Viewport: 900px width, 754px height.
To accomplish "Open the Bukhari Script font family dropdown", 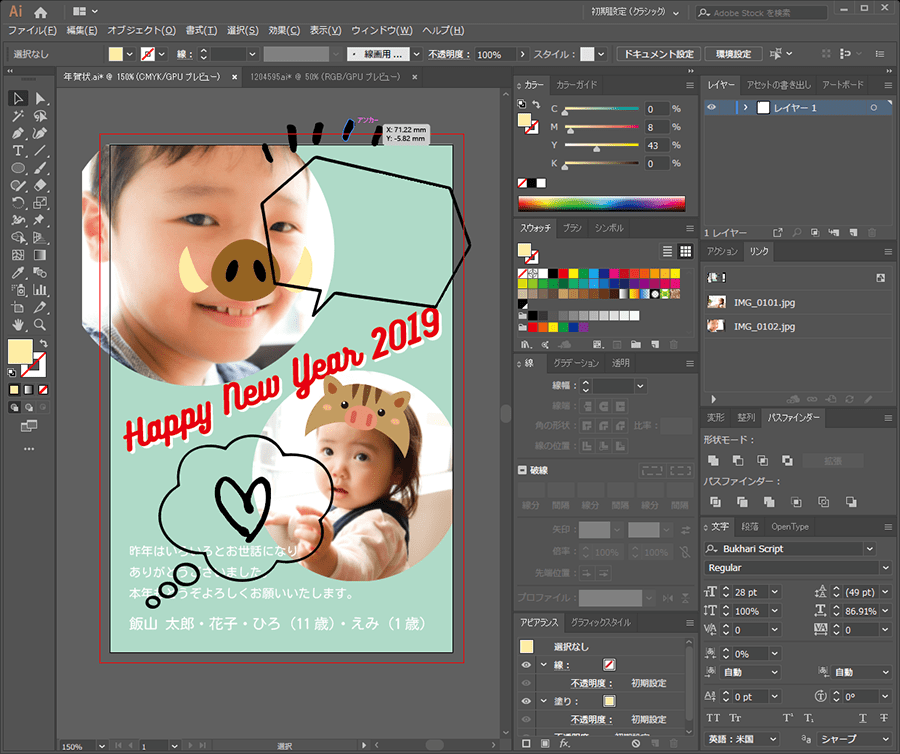I will (x=869, y=549).
